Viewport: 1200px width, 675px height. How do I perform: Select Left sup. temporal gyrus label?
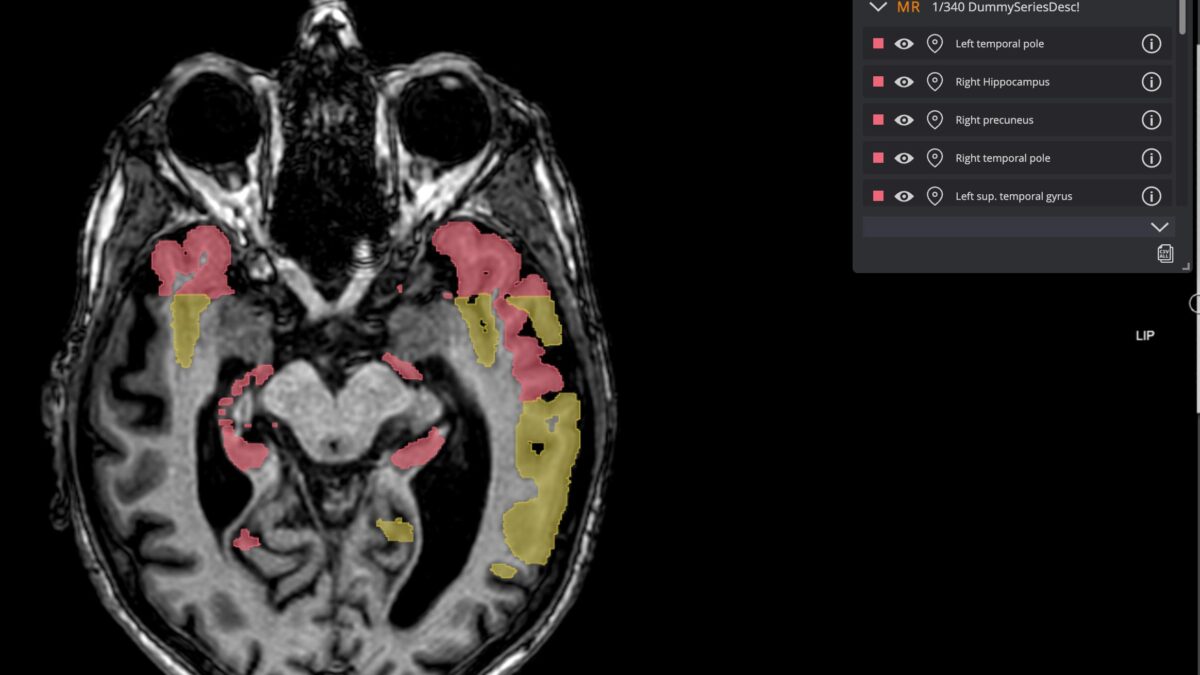1013,196
